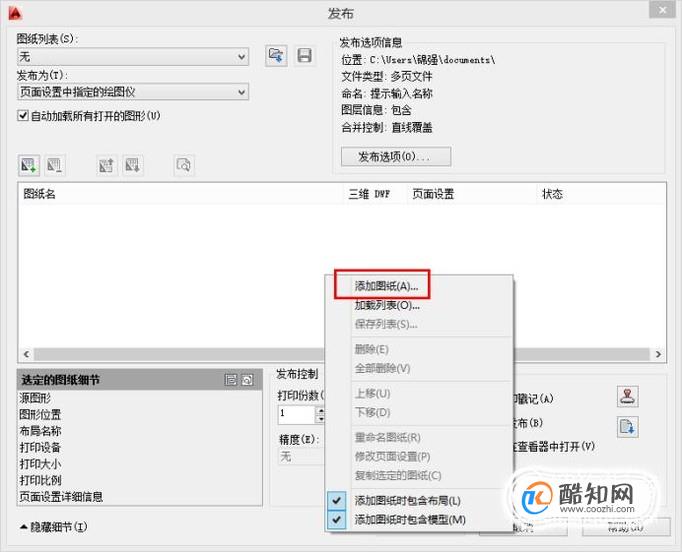The image size is (682, 552).
Task: Click the 打印份数 stepper arrows
Action: [321, 414]
